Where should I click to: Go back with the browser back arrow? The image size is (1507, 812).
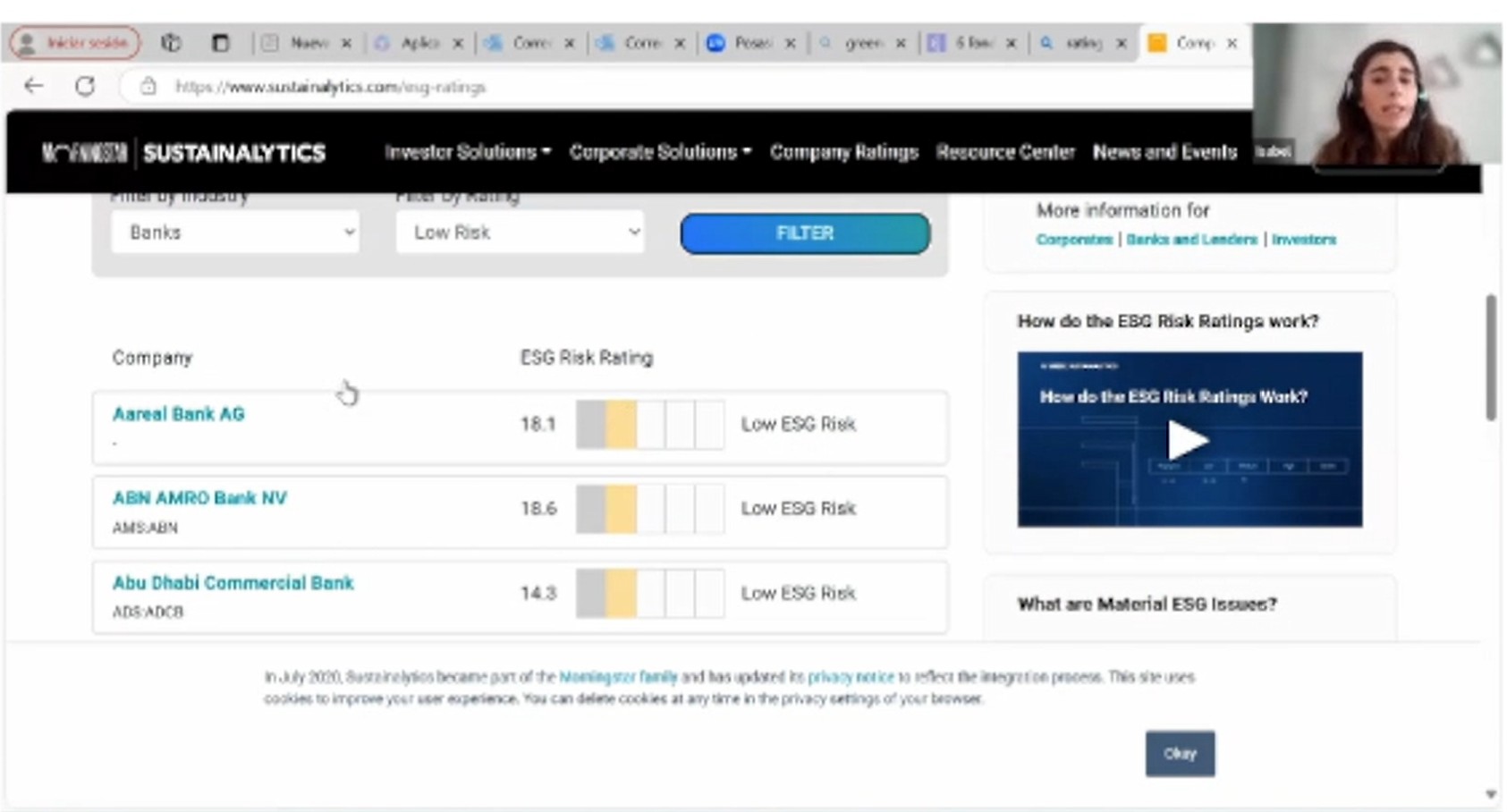click(34, 86)
